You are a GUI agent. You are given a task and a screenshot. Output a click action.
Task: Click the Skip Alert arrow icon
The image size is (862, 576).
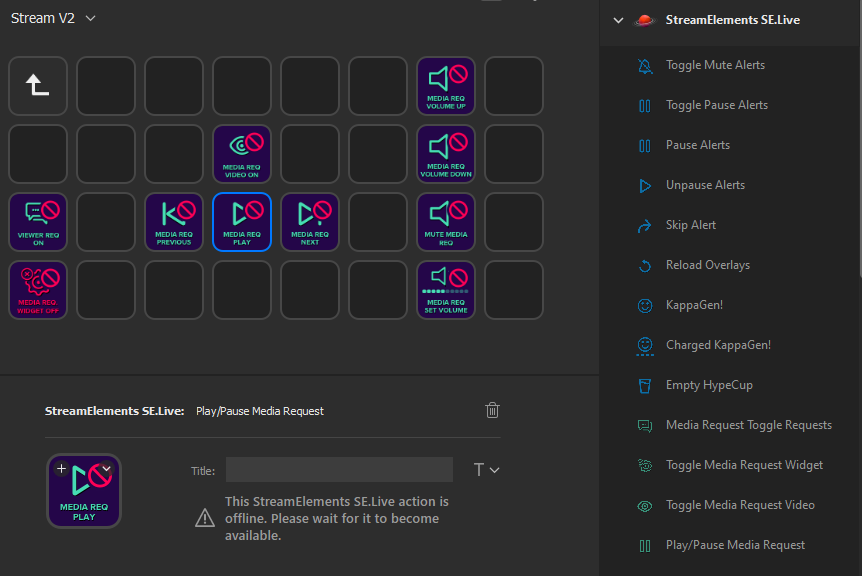tap(645, 225)
